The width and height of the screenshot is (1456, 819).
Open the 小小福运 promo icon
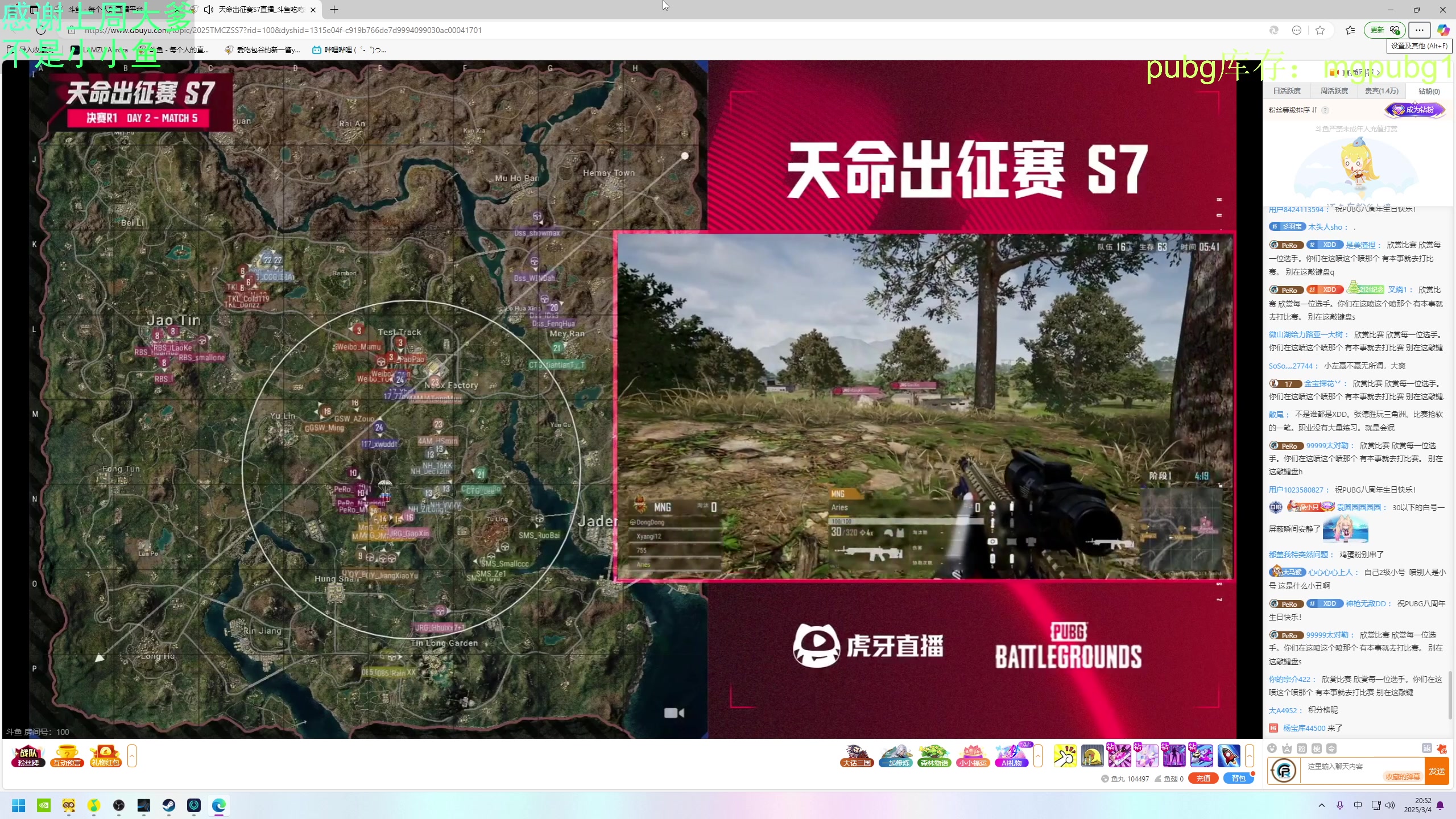pos(973,756)
